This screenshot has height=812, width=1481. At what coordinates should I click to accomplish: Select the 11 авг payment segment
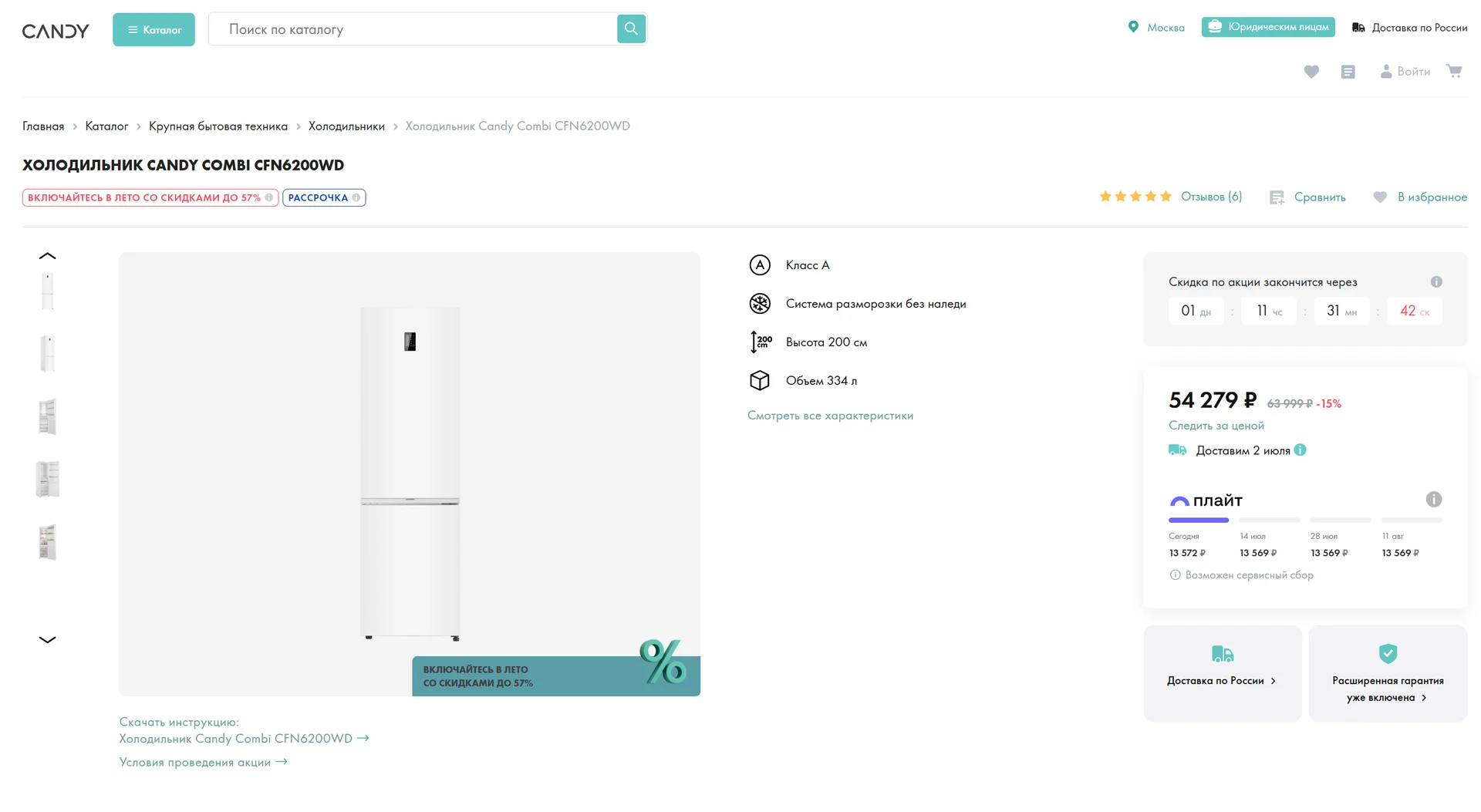point(1412,537)
